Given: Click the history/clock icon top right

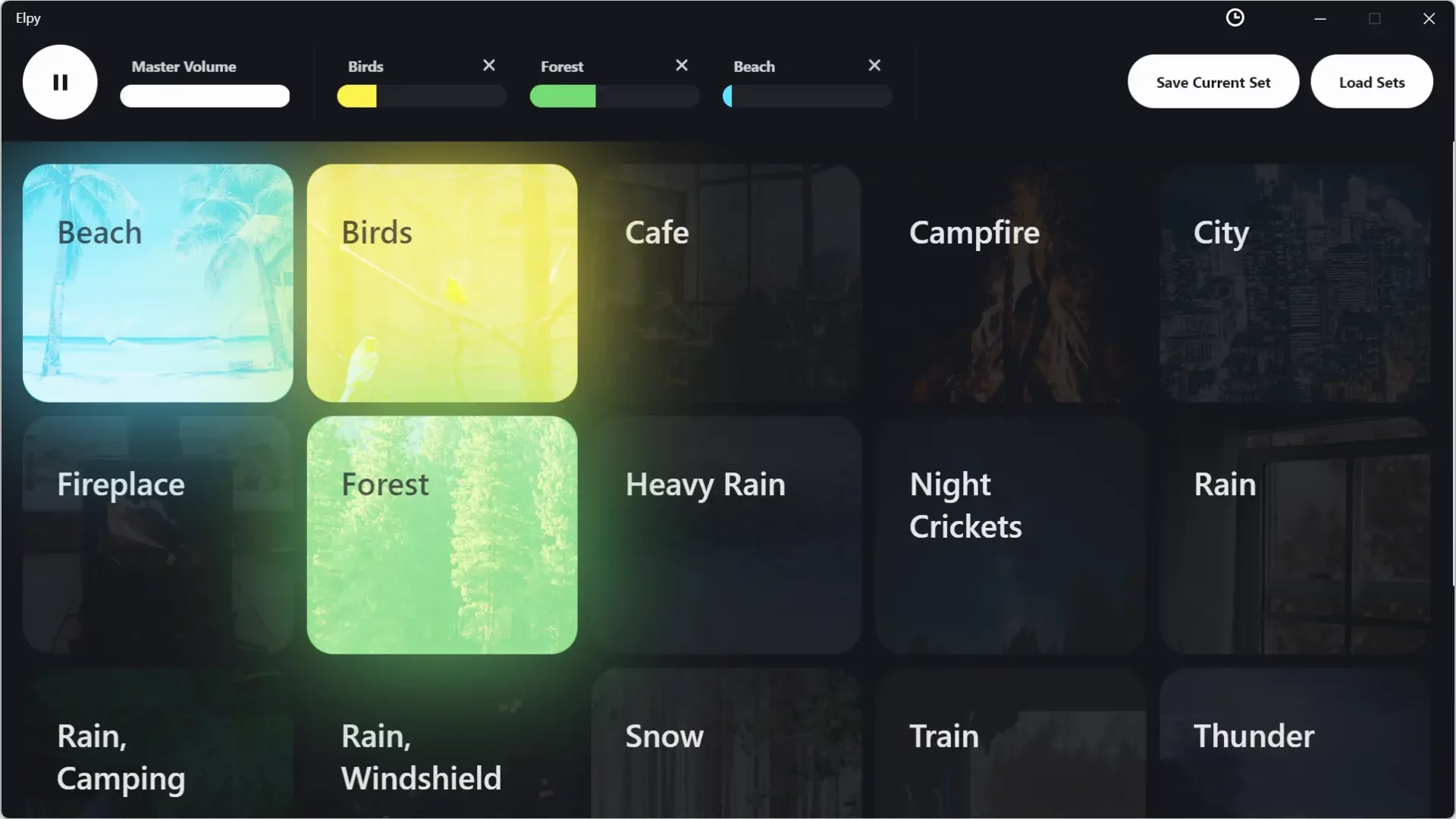Looking at the screenshot, I should (x=1235, y=17).
